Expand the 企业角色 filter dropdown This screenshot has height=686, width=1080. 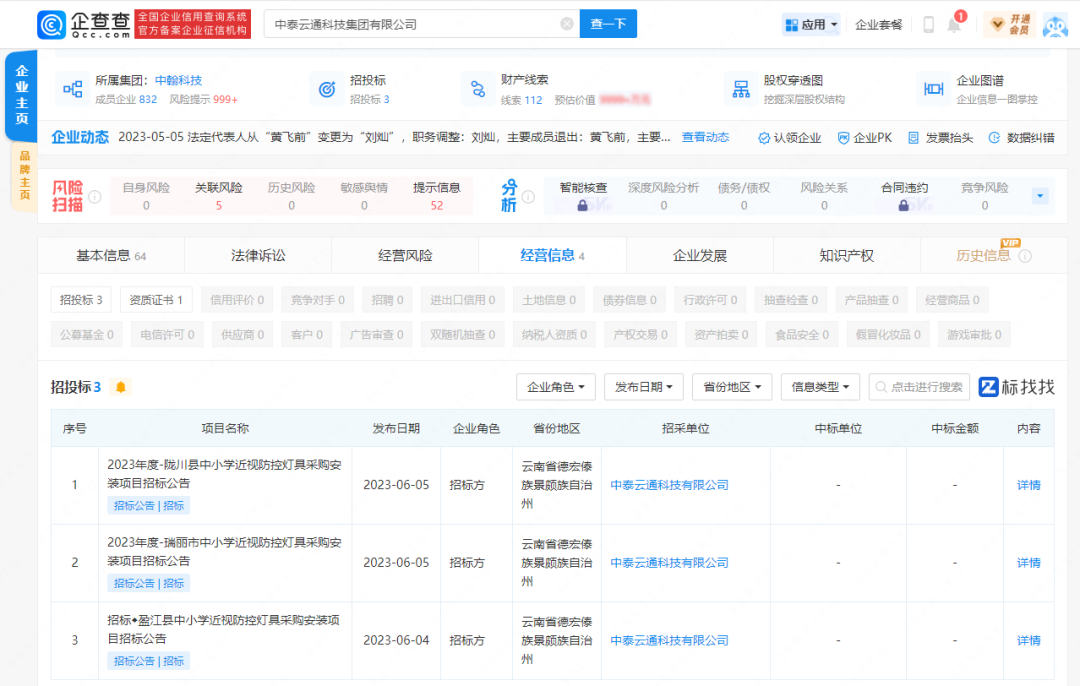pyautogui.click(x=556, y=387)
